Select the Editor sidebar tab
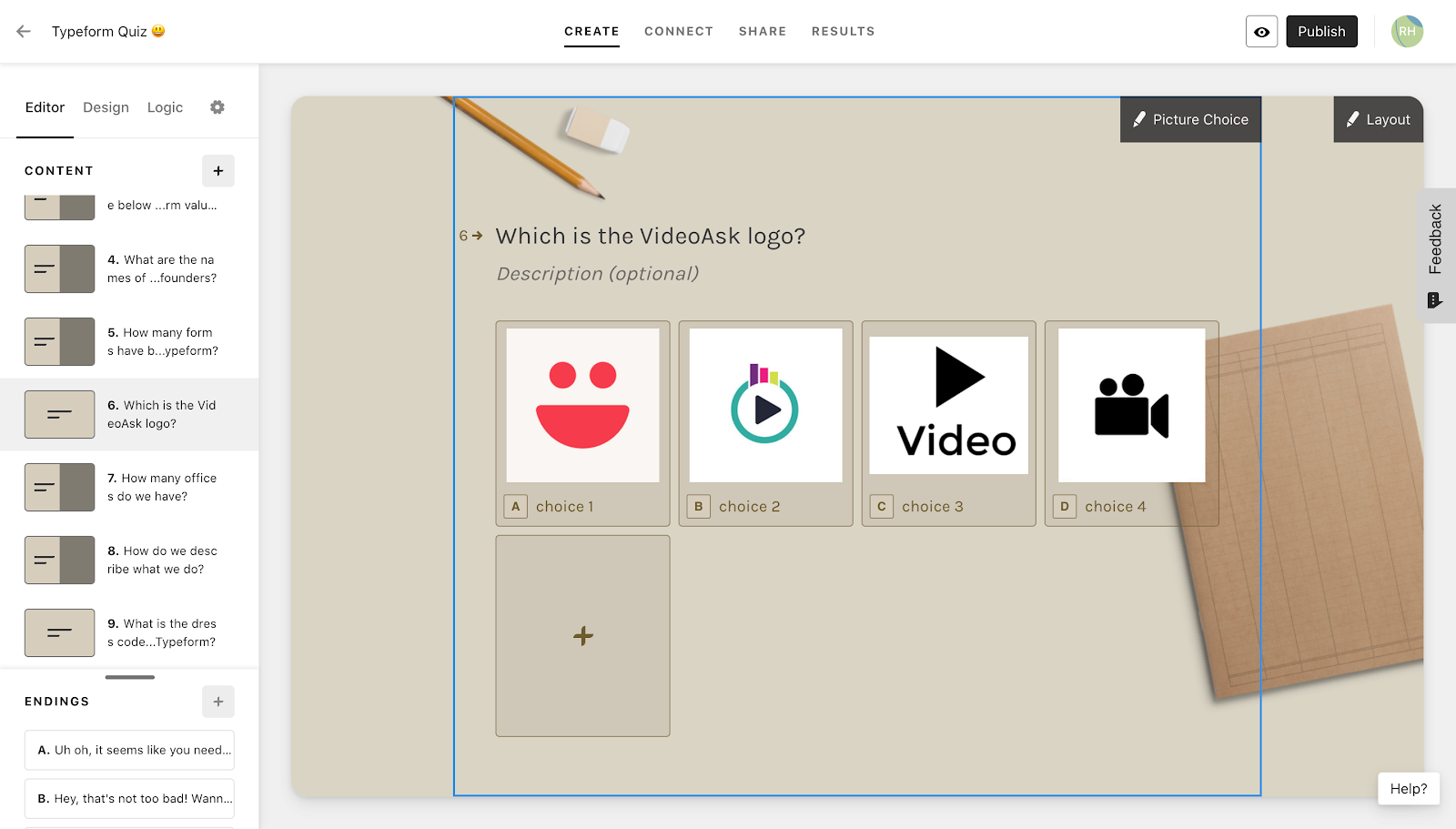1456x829 pixels. click(45, 107)
